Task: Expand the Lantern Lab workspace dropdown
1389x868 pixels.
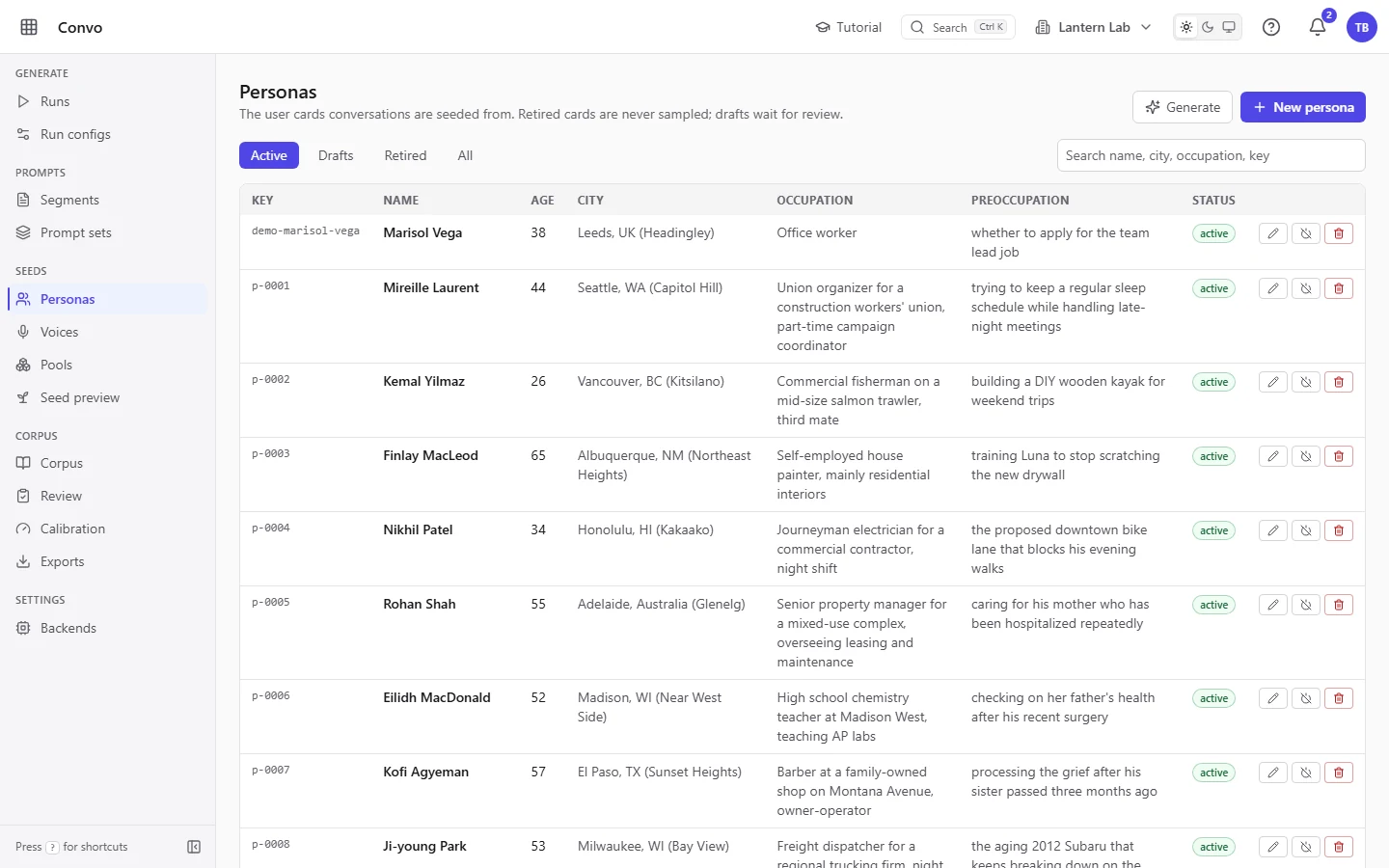Action: [1093, 27]
